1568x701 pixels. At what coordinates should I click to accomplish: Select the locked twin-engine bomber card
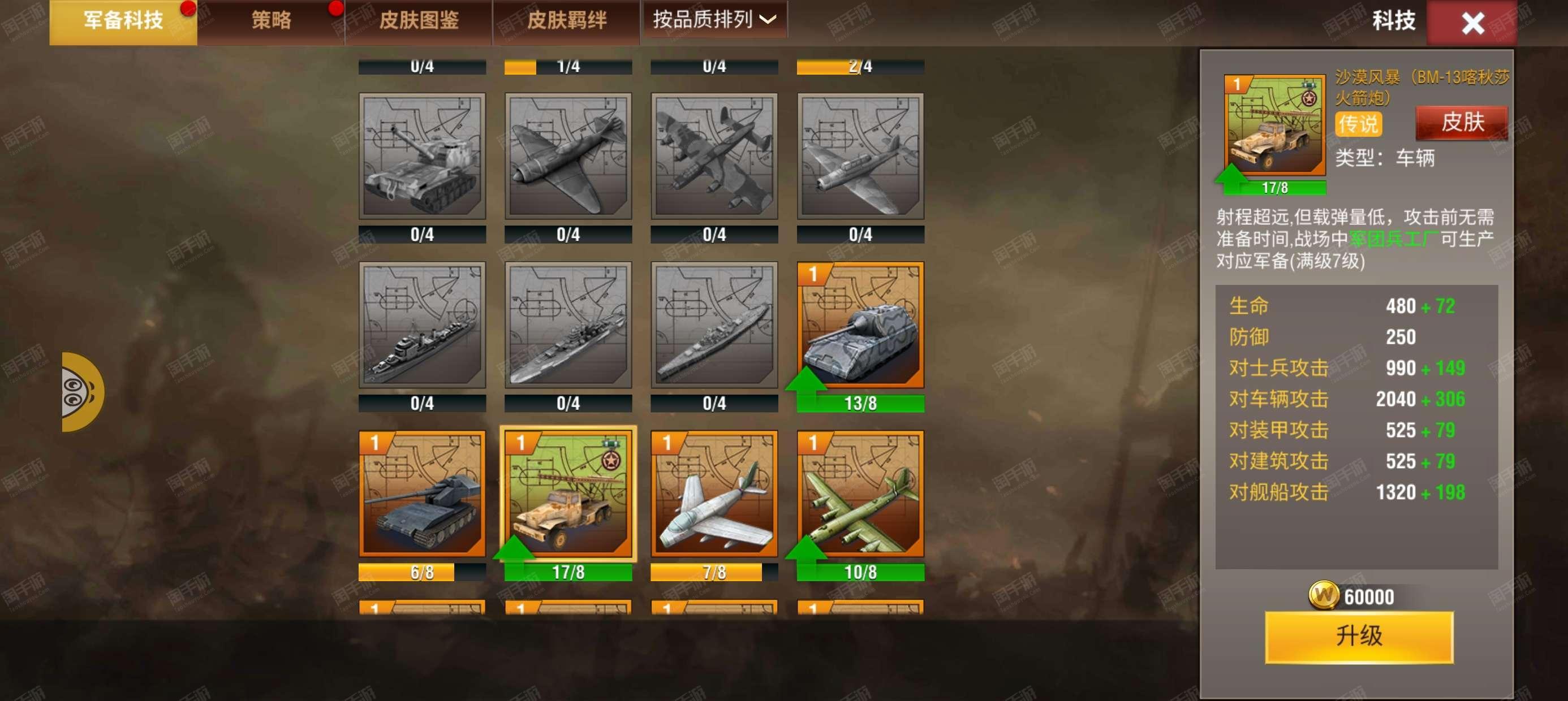pyautogui.click(x=714, y=157)
